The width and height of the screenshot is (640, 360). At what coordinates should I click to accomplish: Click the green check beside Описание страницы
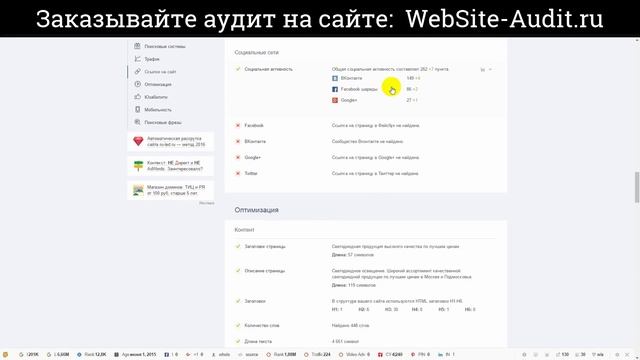(x=238, y=271)
